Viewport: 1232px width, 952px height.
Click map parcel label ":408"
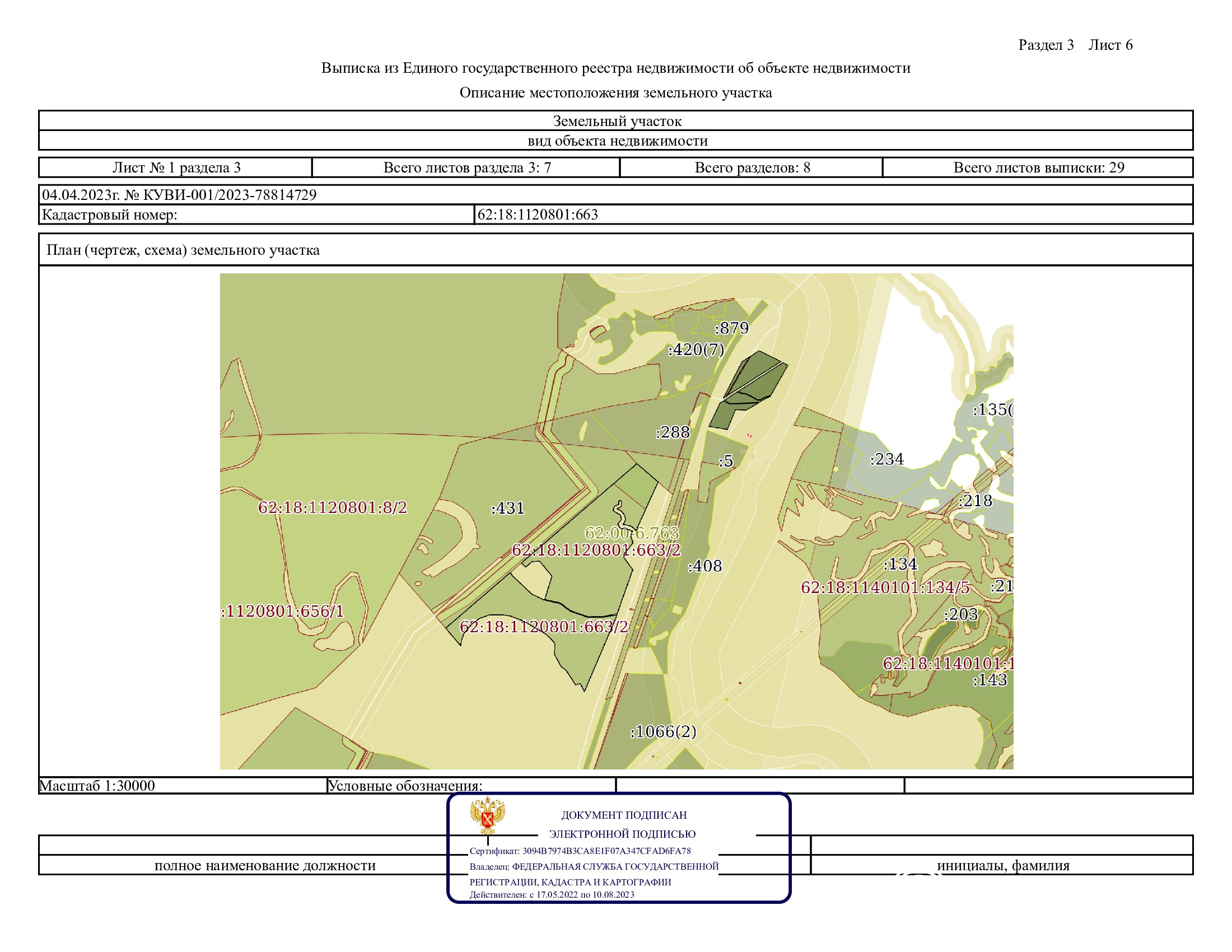[x=704, y=566]
